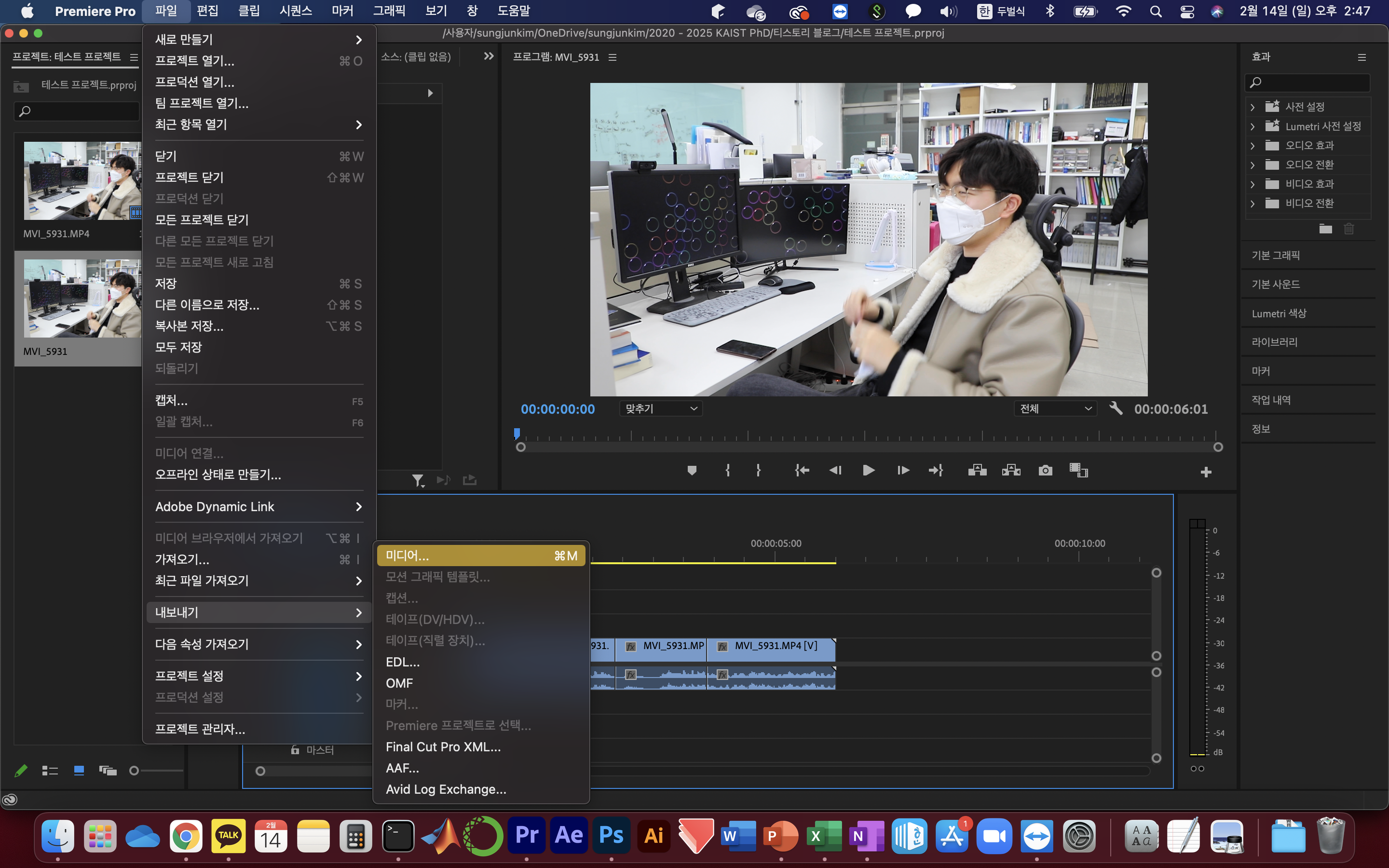Click the Button Editor plus icon
This screenshot has height=868, width=1389.
pos(1205,472)
